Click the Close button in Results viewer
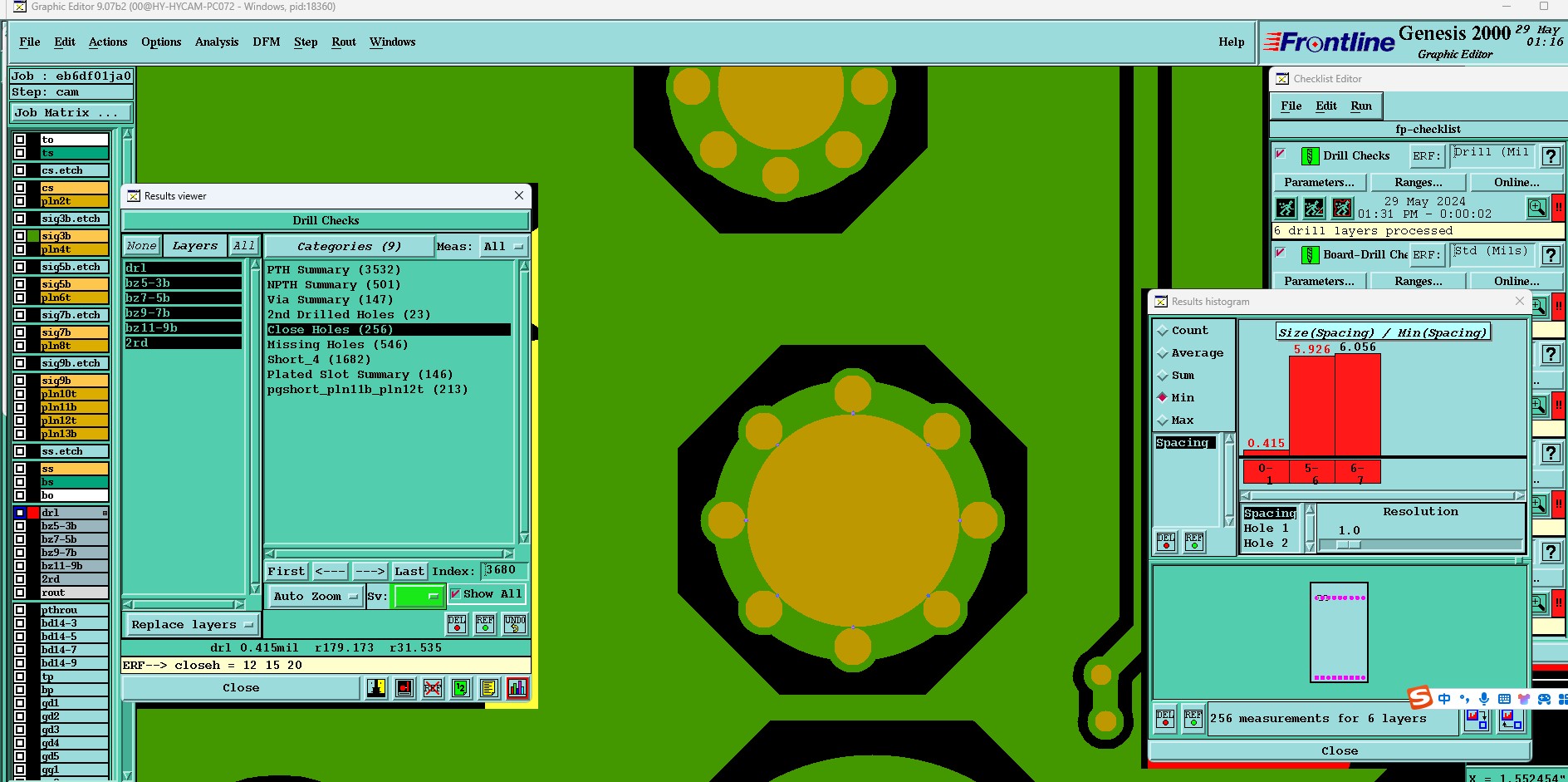The width and height of the screenshot is (1568, 782). coord(241,688)
